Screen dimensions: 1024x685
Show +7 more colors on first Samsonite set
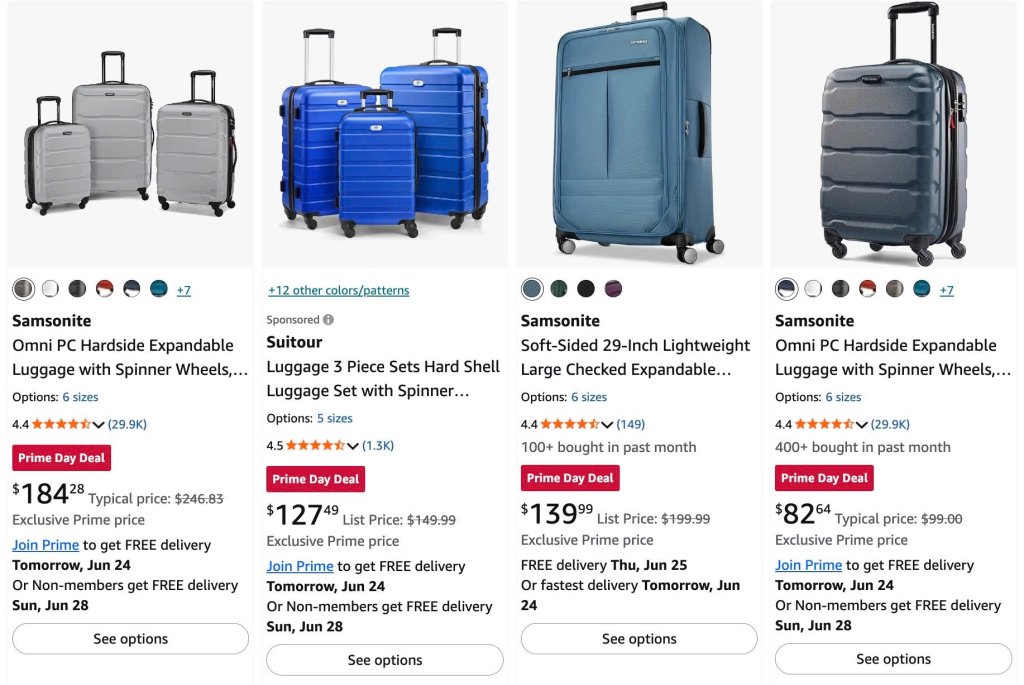click(184, 290)
